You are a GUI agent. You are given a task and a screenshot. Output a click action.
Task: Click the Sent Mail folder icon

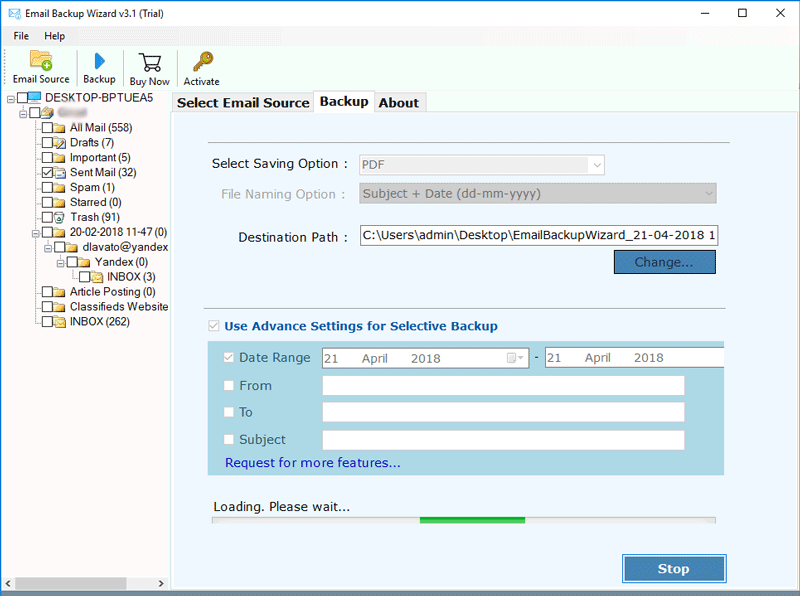[60, 172]
